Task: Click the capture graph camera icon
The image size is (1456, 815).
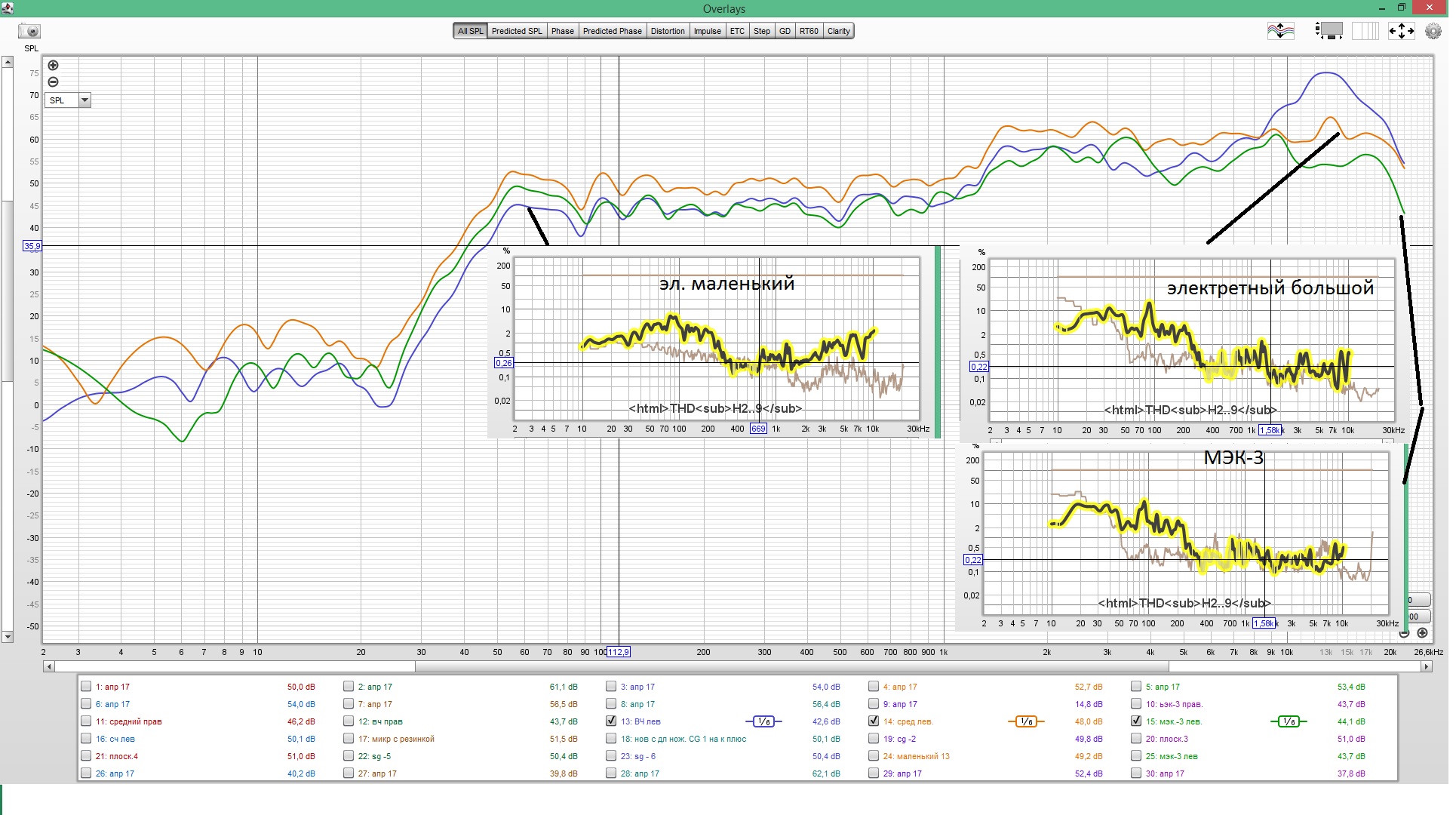Action: [29, 31]
